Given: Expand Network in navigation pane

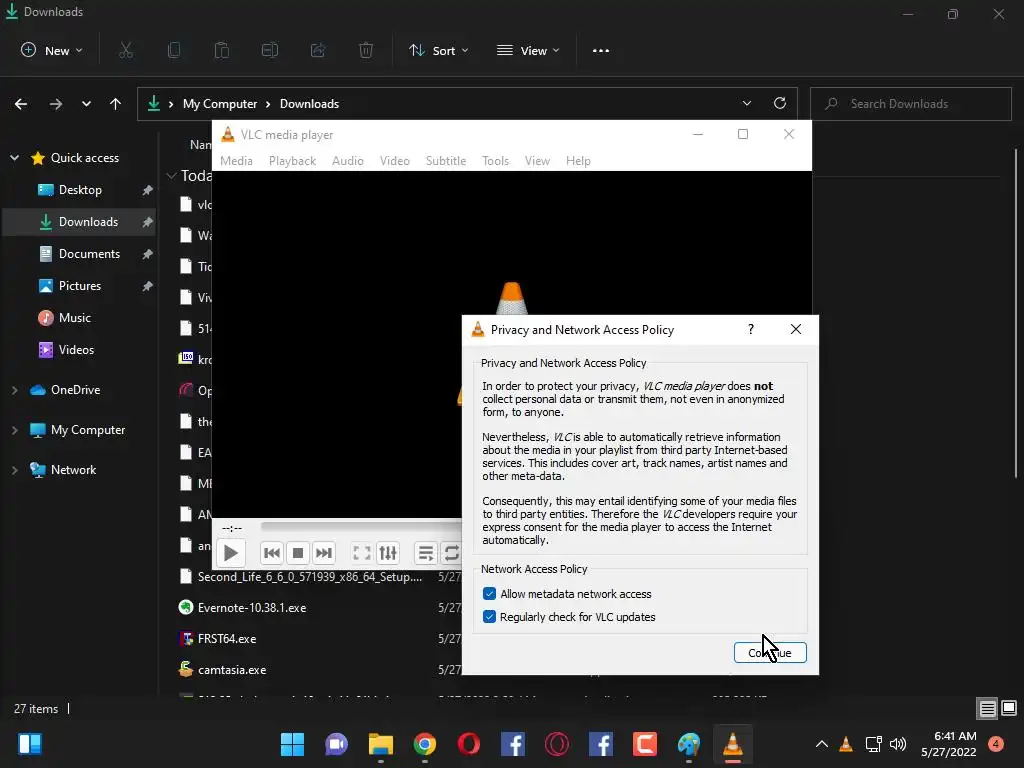Looking at the screenshot, I should pos(14,470).
